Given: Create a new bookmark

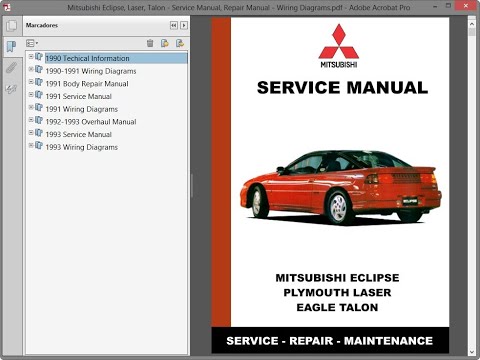Looking at the screenshot, I should coord(165,43).
